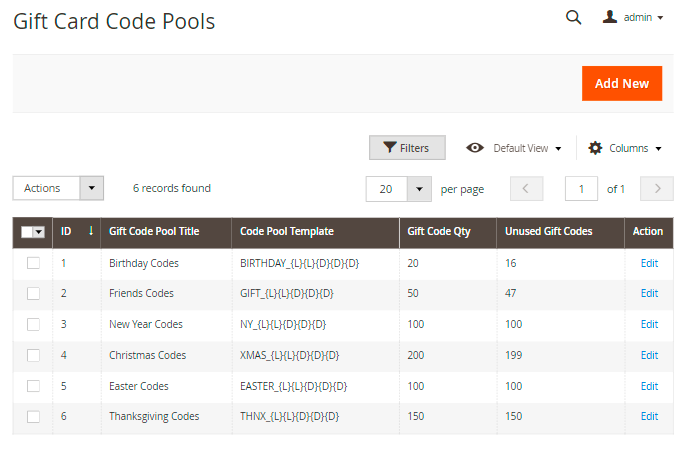Image resolution: width=684 pixels, height=451 pixels.
Task: Toggle the select-all header checkbox
Action: click(x=28, y=232)
